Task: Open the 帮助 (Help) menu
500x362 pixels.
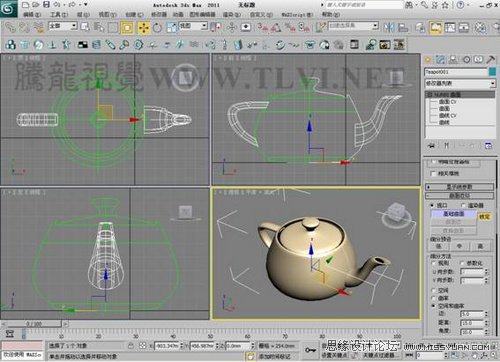Action: click(331, 15)
